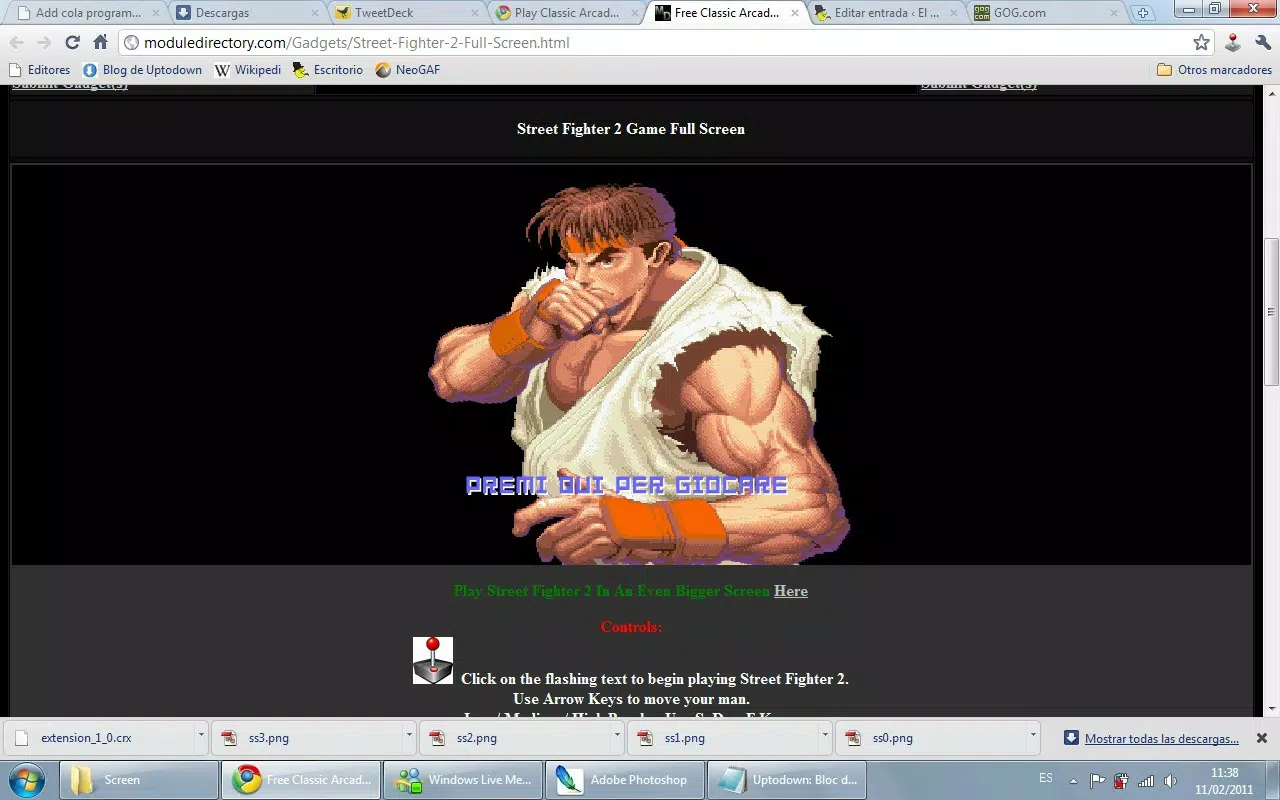Open the joystick extension button in toolbar

click(x=1233, y=43)
